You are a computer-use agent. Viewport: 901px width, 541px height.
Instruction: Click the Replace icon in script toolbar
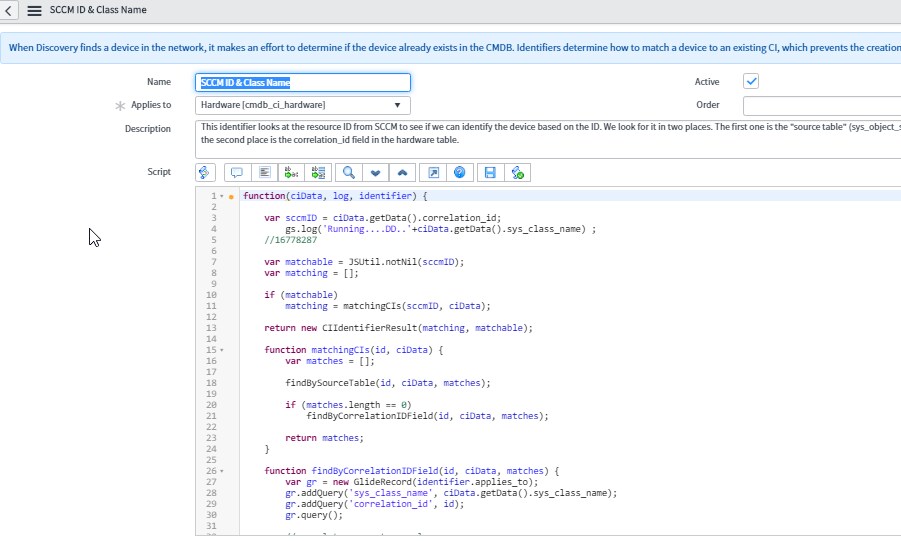(x=291, y=172)
